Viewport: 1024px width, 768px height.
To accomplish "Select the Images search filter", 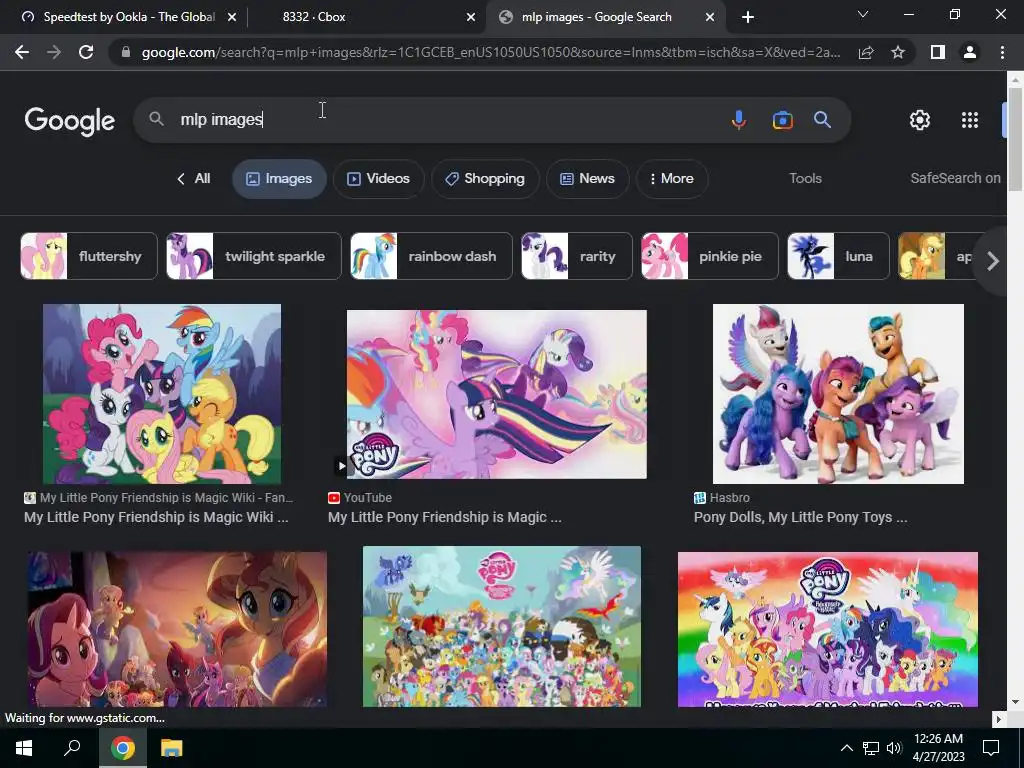I will 280,178.
